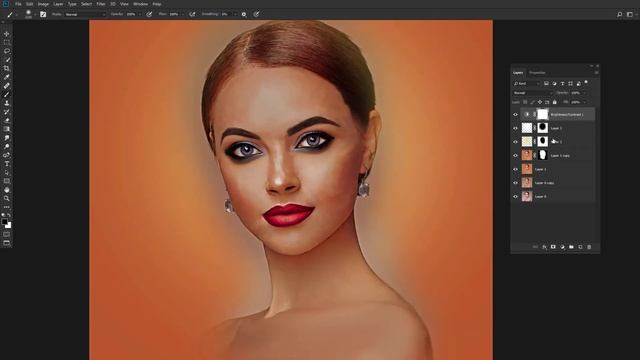
Task: Hide Layer 2 with the black mask
Action: pos(515,128)
